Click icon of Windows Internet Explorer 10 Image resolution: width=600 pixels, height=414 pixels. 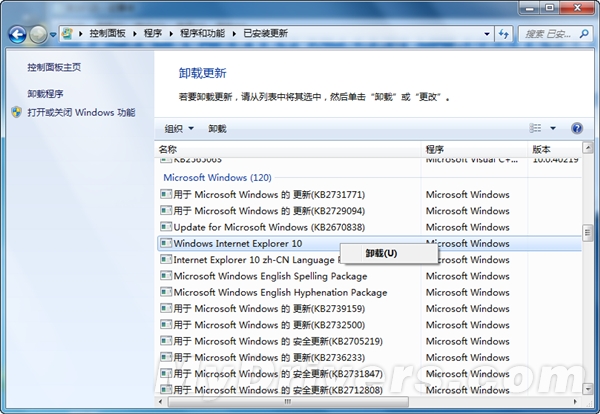coord(166,243)
